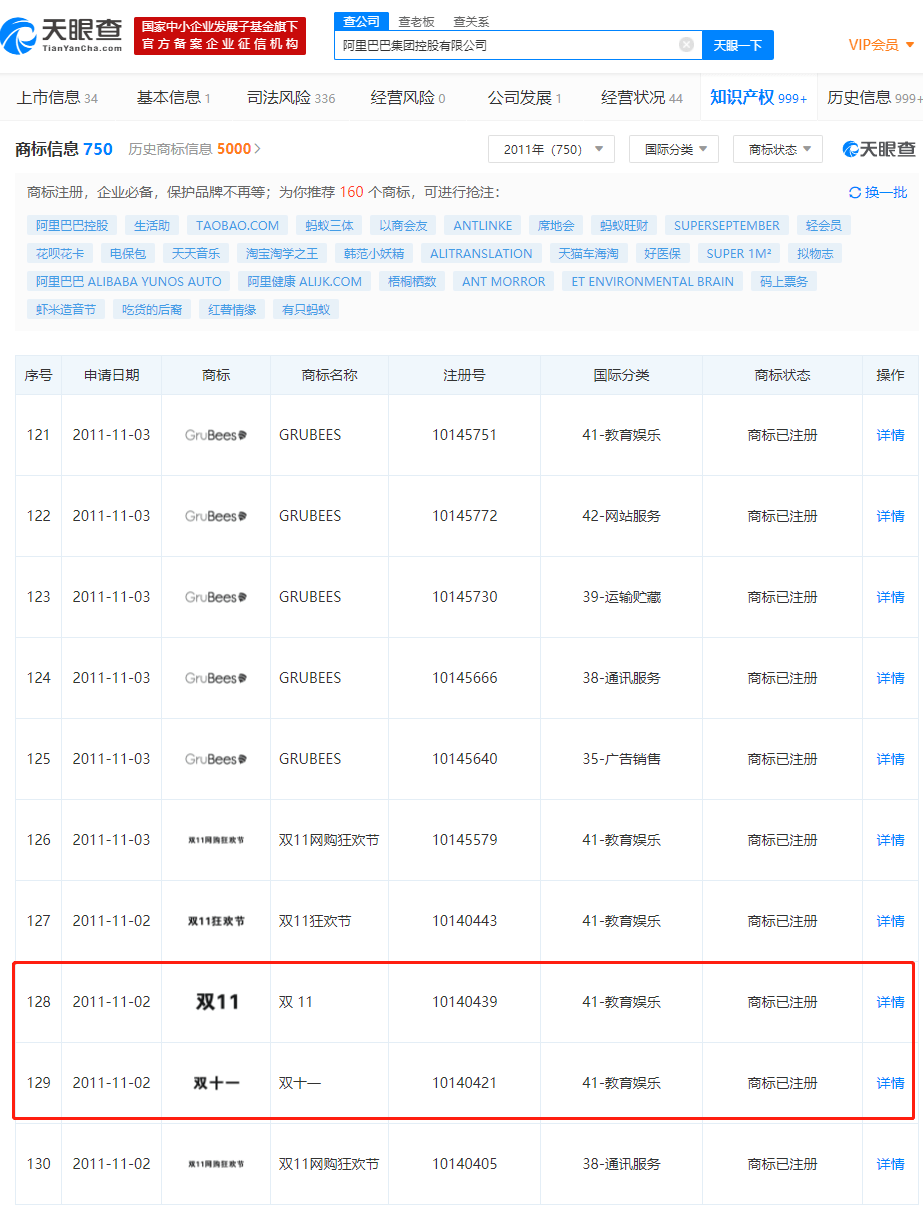This screenshot has height=1208, width=923.
Task: View the 双11狂欢节 trademark image in row 127
Action: tap(216, 921)
